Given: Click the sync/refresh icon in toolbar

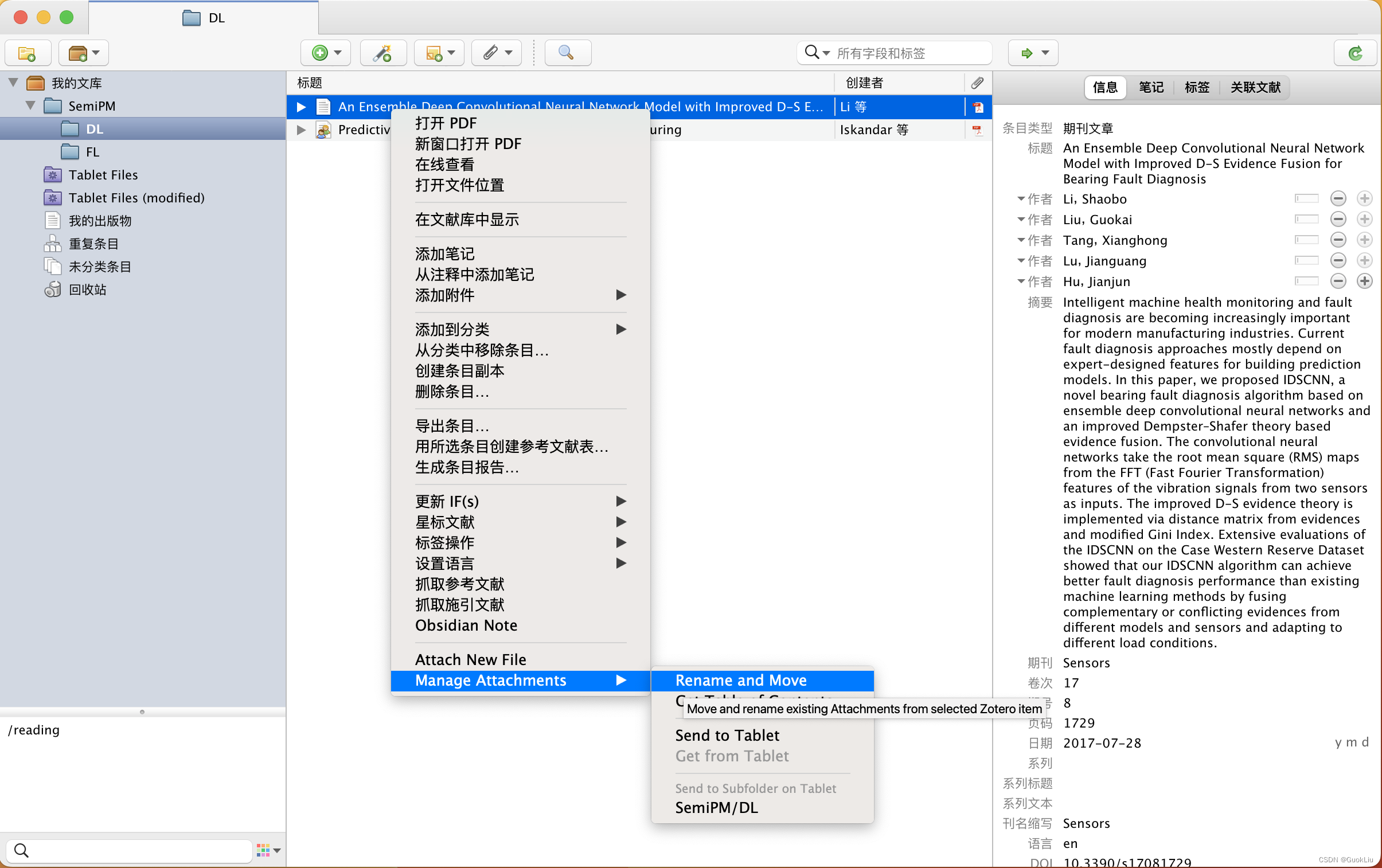Looking at the screenshot, I should (x=1354, y=52).
